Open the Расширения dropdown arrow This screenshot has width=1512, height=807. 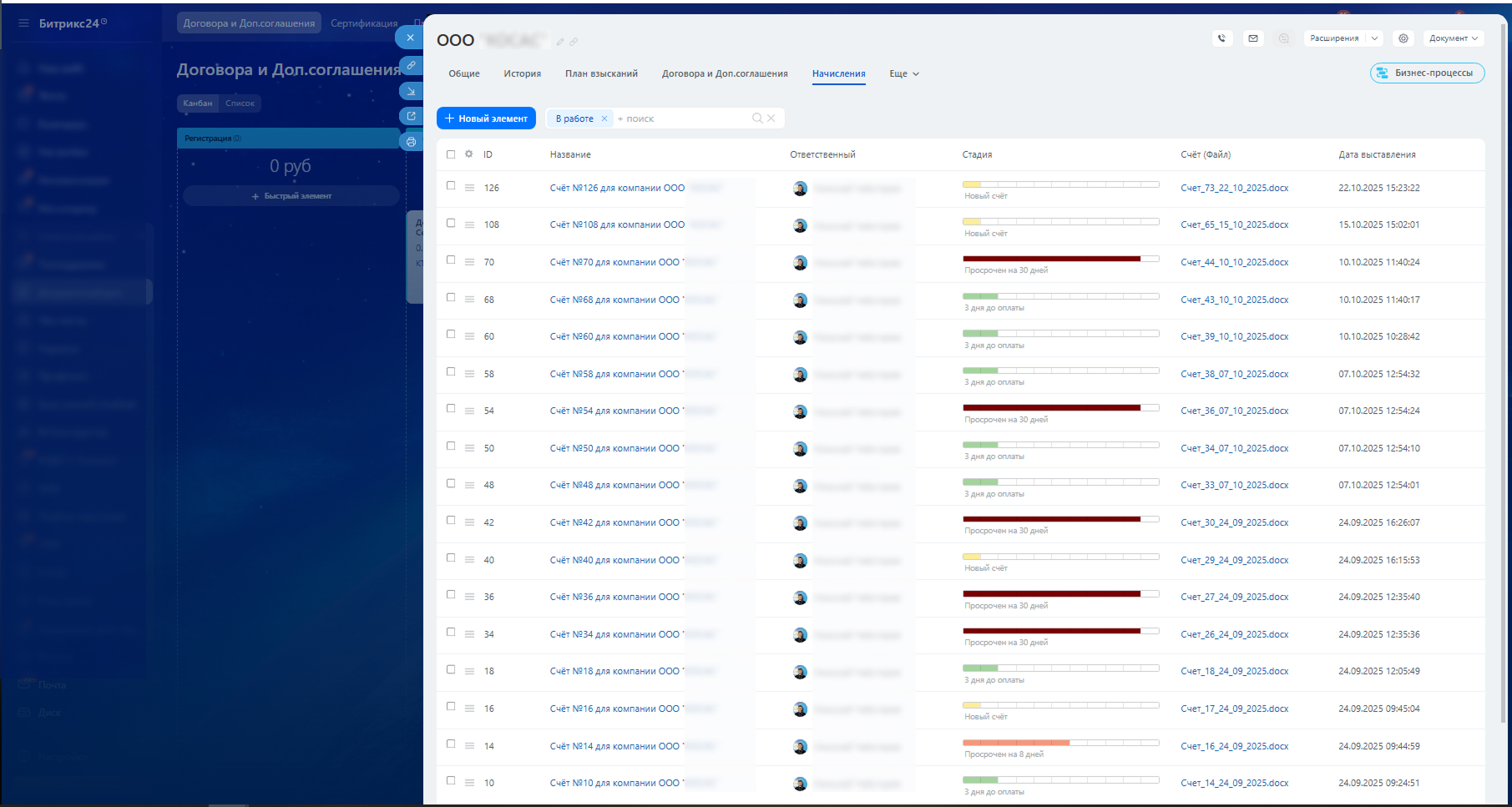point(1374,38)
